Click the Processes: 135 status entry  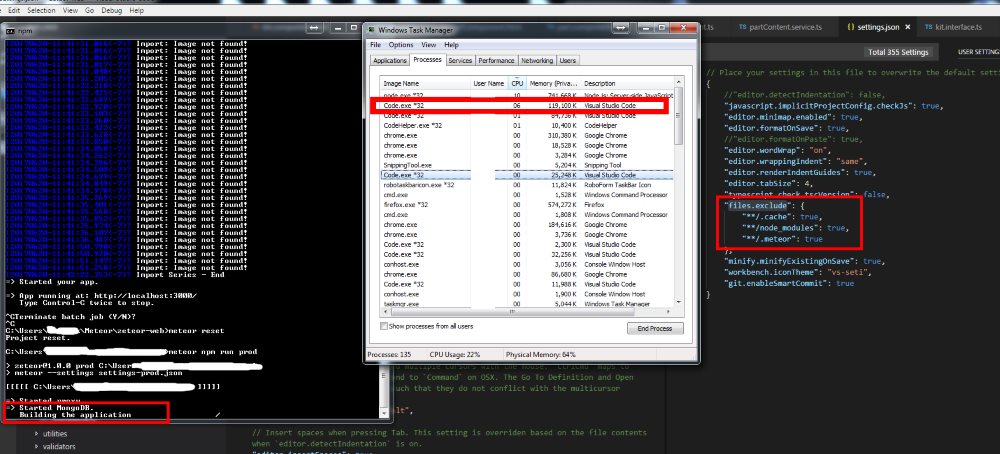pos(389,354)
